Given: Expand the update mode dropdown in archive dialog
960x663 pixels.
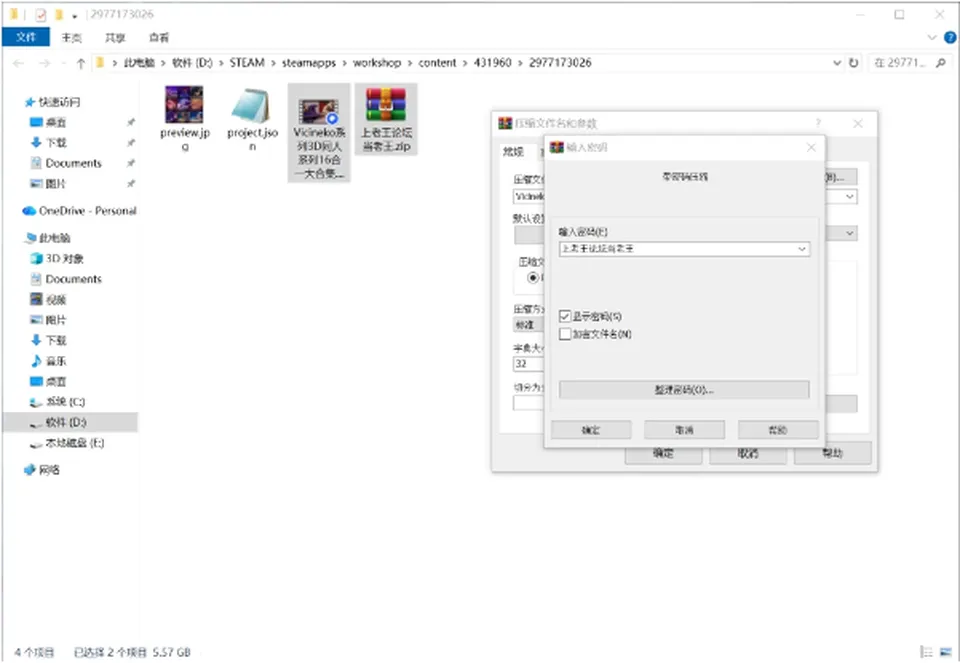Looking at the screenshot, I should tap(850, 233).
